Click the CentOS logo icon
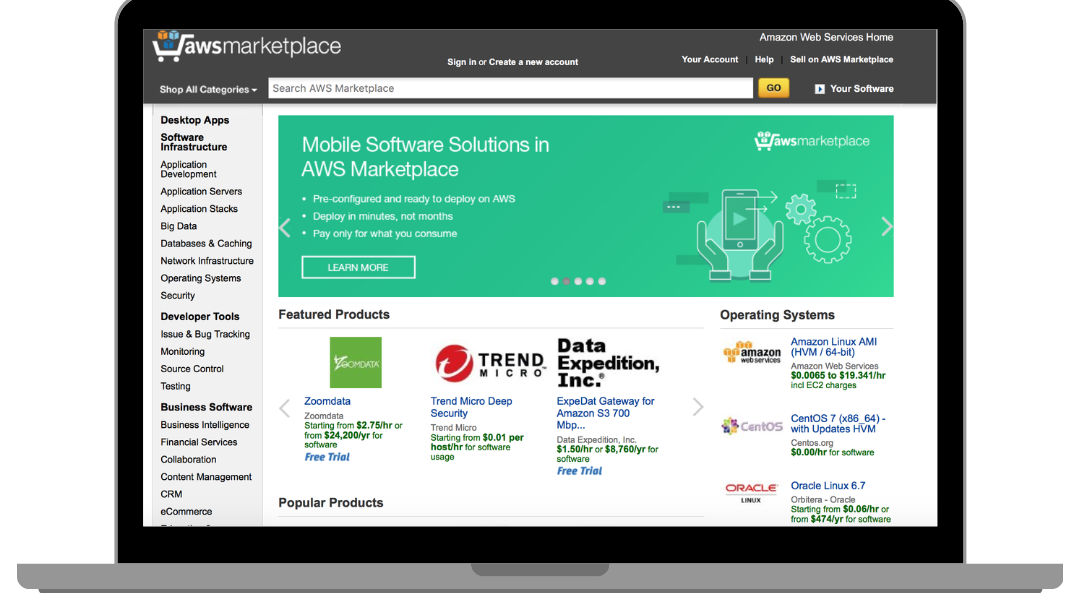The width and height of the screenshot is (1080, 600). click(752, 426)
